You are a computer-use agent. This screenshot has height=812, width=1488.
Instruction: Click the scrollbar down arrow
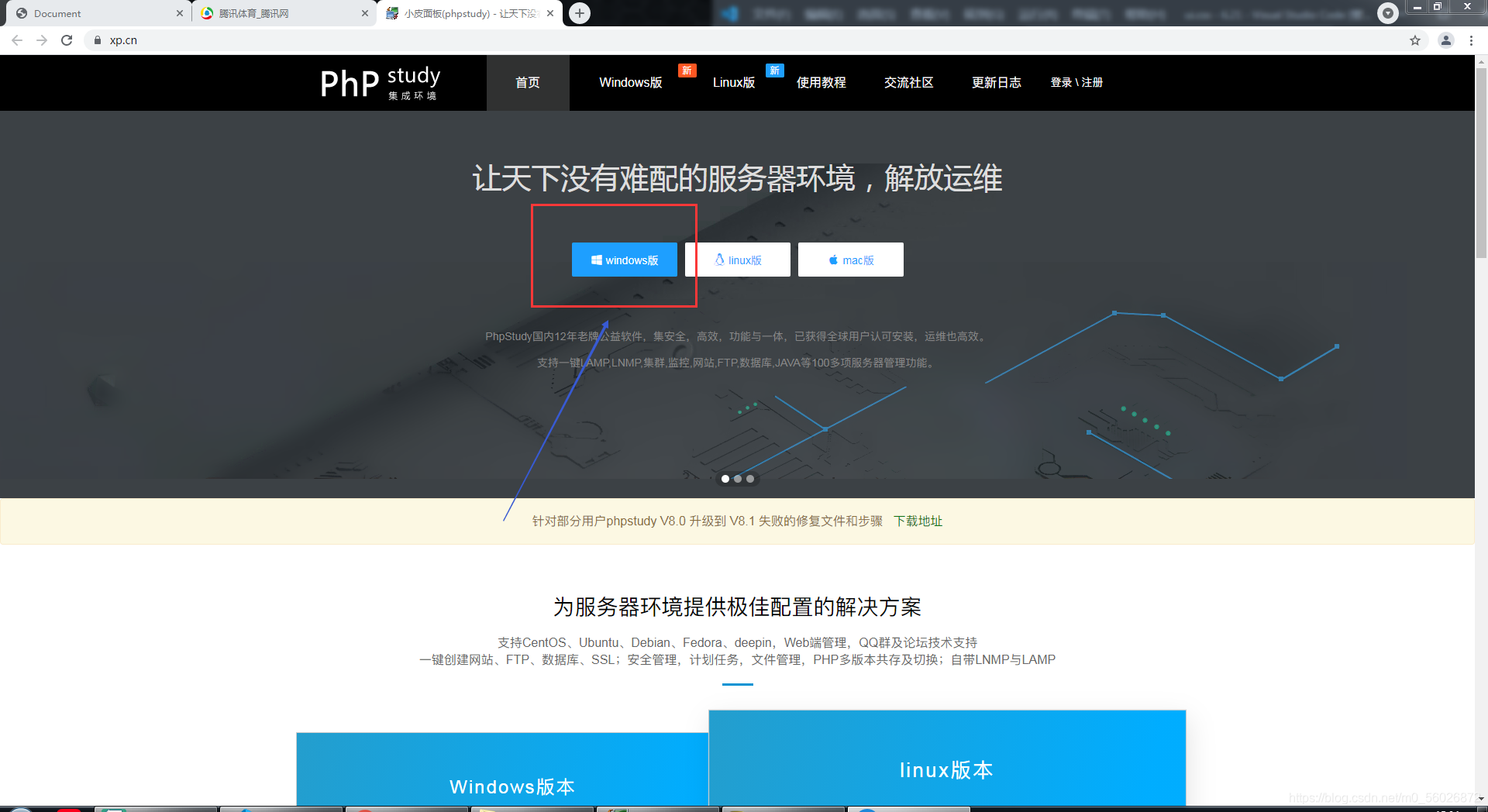tap(1481, 799)
